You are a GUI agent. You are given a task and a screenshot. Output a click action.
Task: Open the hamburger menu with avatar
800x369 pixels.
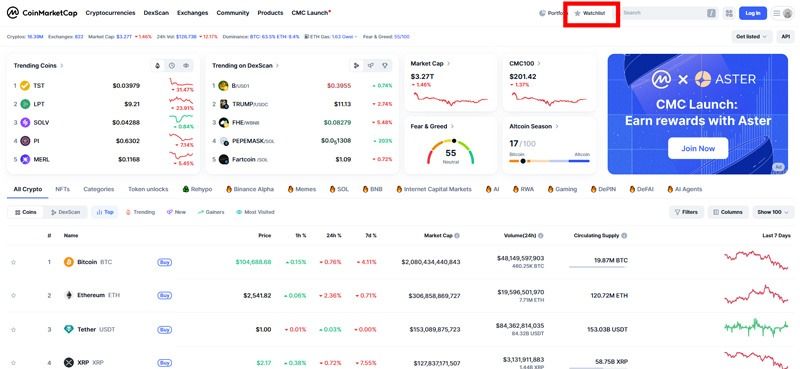point(783,13)
